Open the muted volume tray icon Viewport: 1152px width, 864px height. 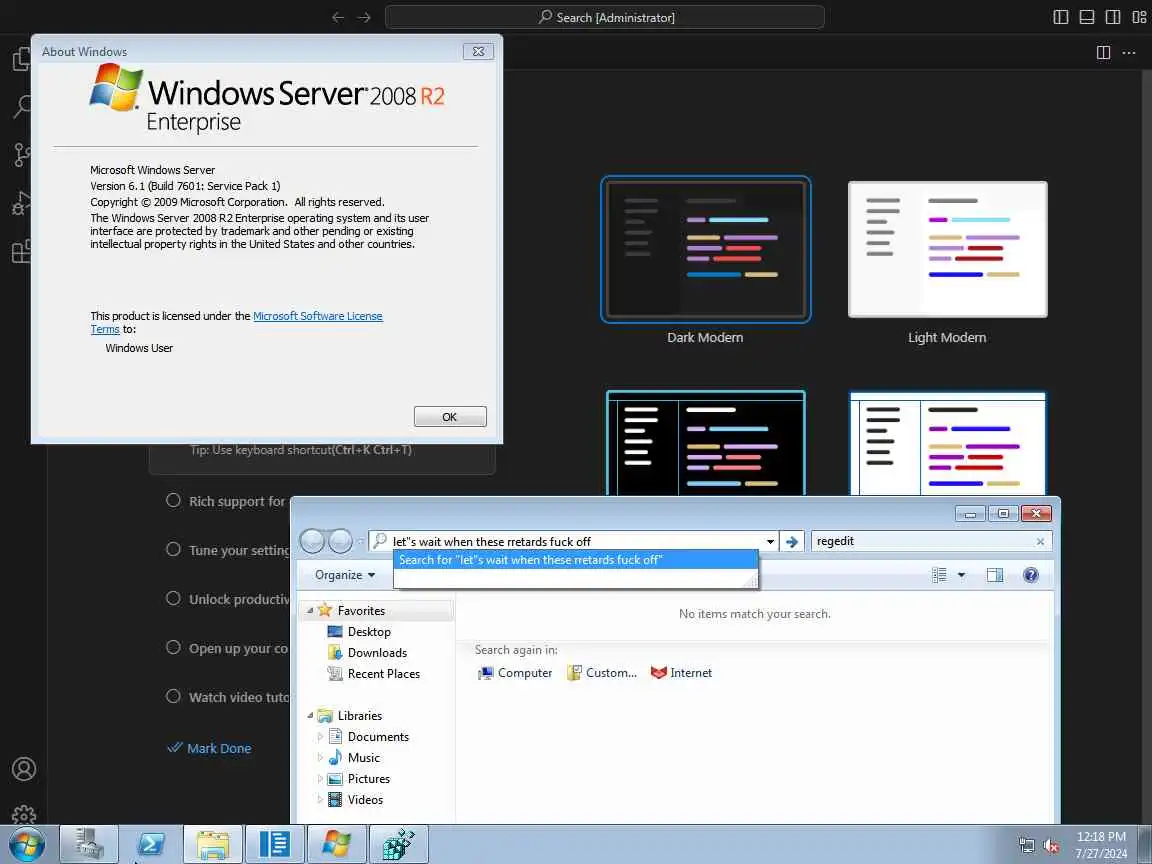pyautogui.click(x=1051, y=846)
